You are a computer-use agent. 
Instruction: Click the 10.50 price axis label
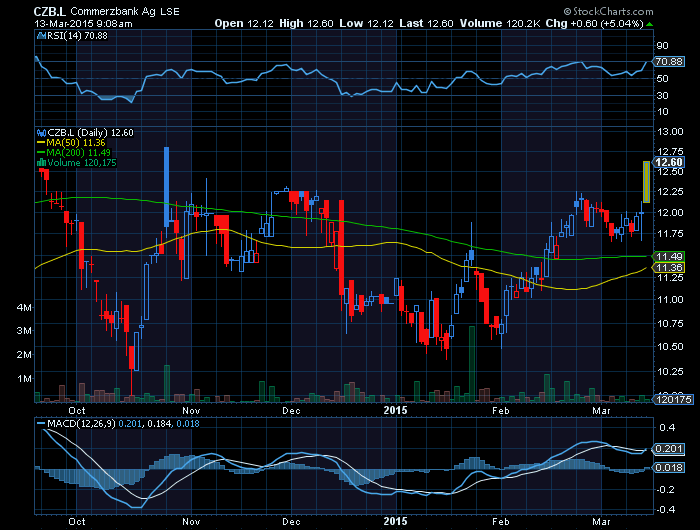pyautogui.click(x=670, y=346)
